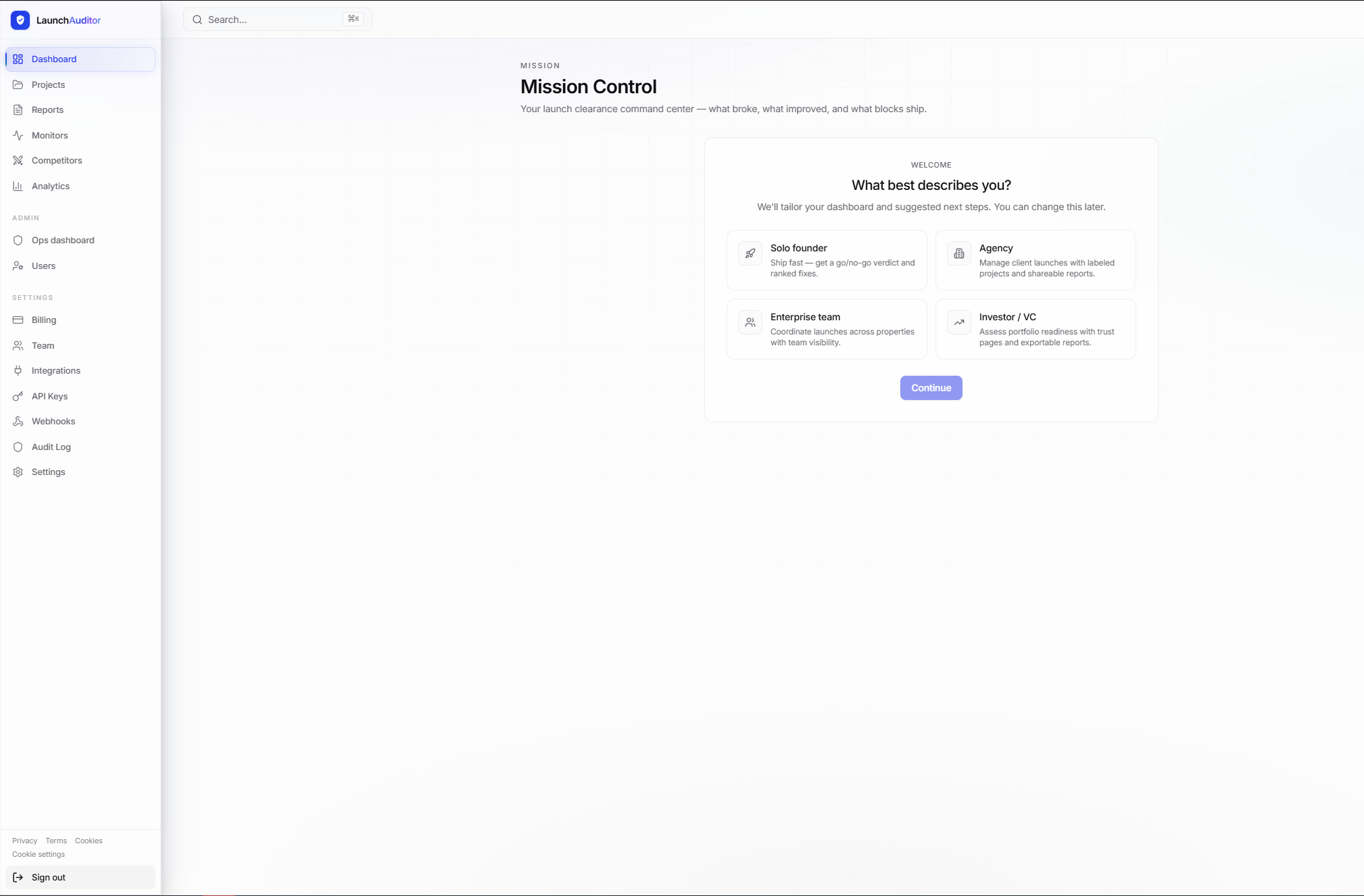
Task: Click the Dashboard grid icon in sidebar
Action: (x=18, y=59)
